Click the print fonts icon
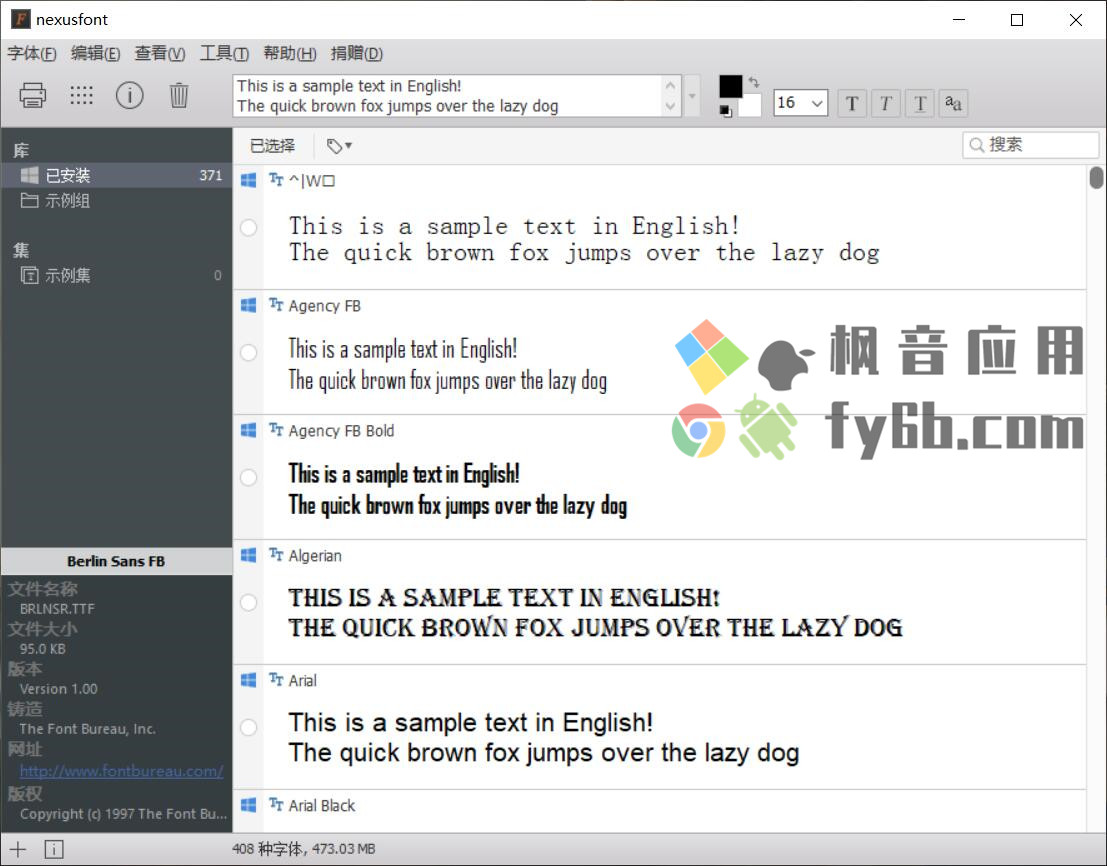The image size is (1107, 866). (32, 95)
